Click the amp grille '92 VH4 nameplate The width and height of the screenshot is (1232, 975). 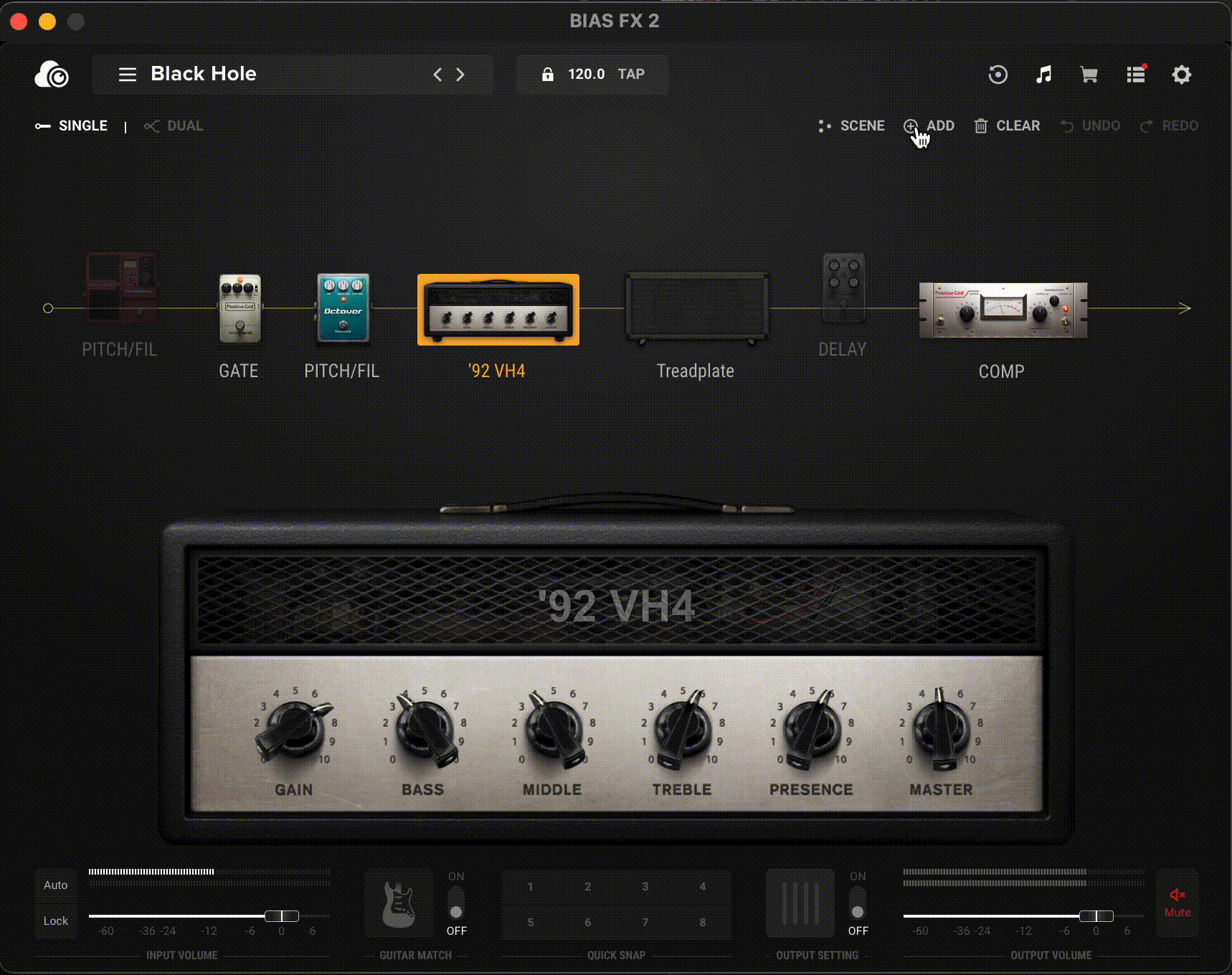tap(617, 607)
